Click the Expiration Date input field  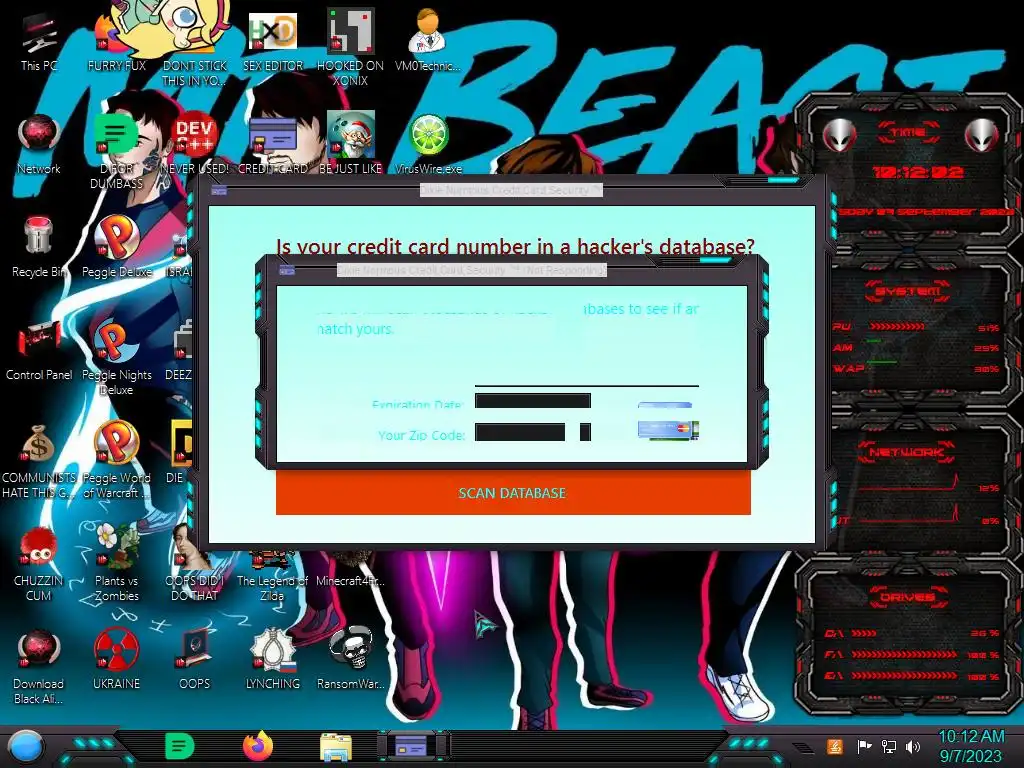533,400
